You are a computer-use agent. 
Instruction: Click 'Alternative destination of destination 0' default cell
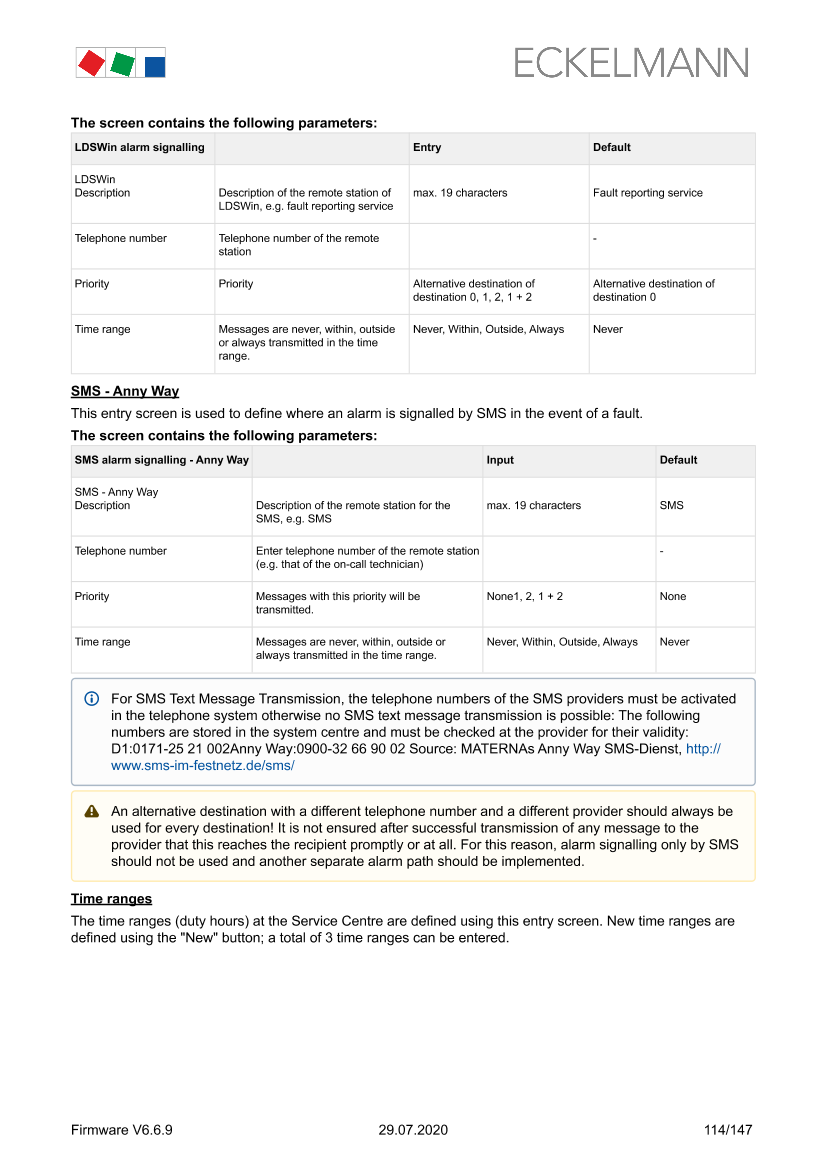pos(653,290)
